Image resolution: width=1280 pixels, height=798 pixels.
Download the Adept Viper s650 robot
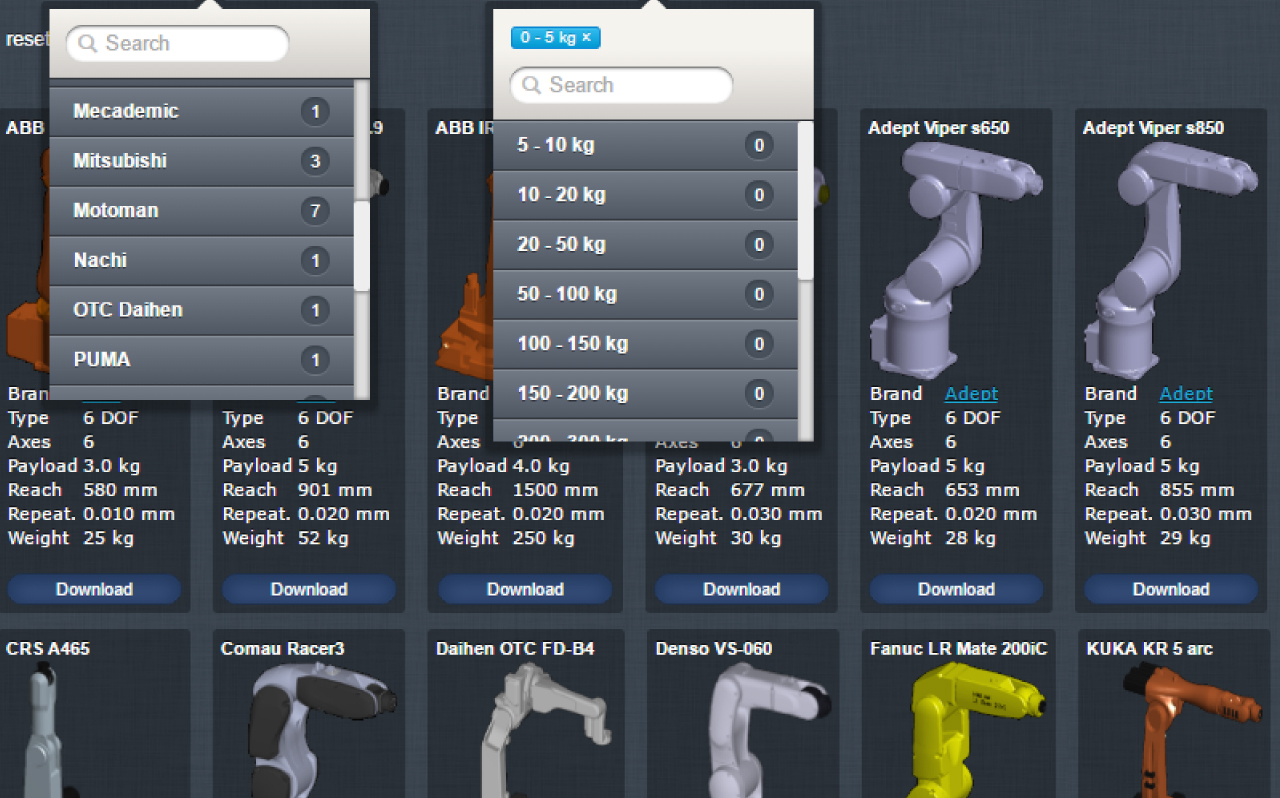[x=956, y=589]
